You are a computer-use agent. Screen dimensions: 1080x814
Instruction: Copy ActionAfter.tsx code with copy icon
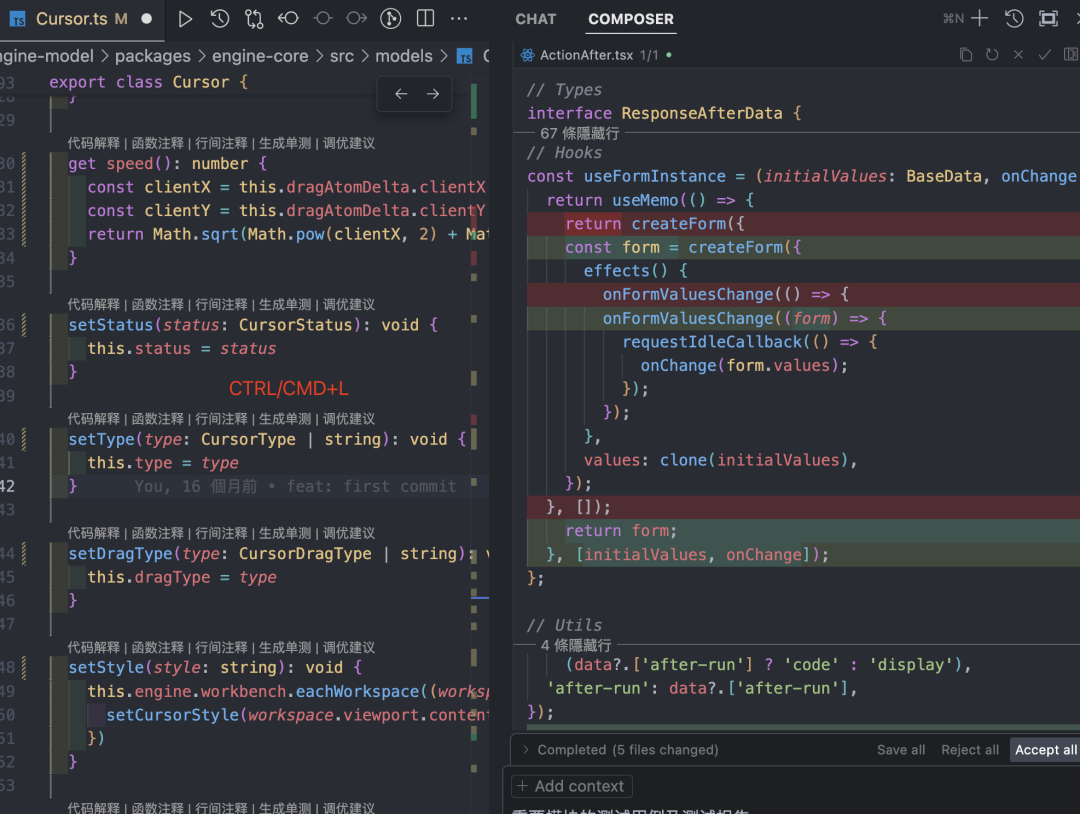[965, 55]
